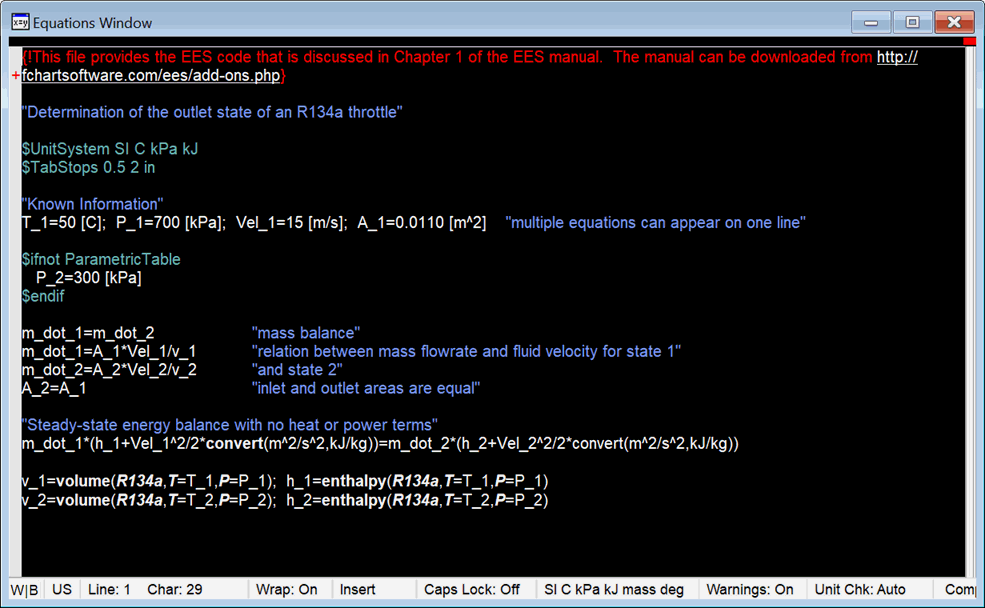Click the Line: 1 position indicator
The height and width of the screenshot is (608, 985).
pyautogui.click(x=109, y=590)
